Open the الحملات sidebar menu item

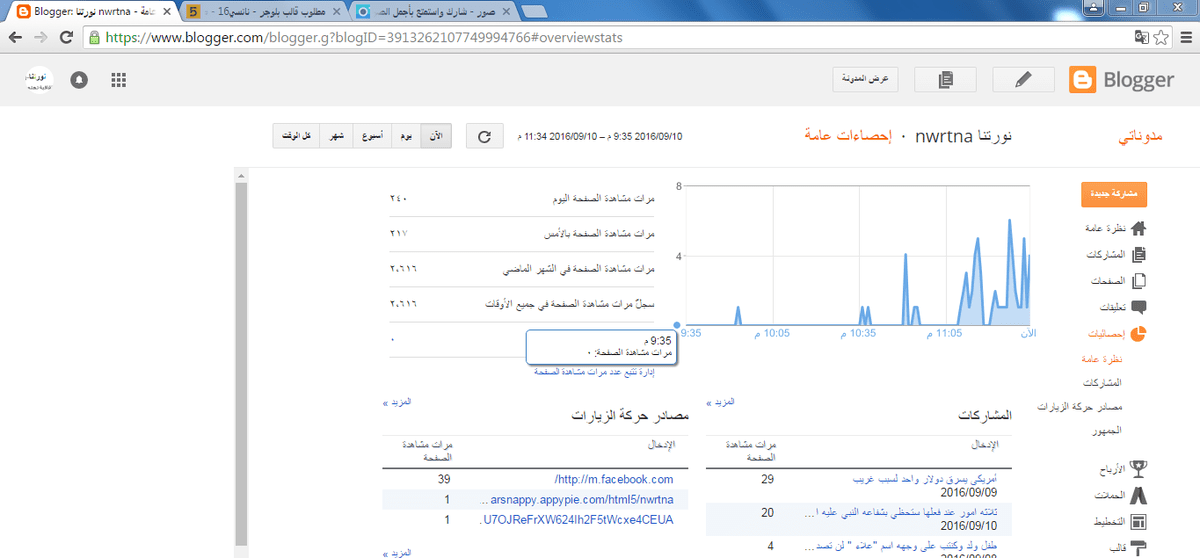pos(1108,495)
